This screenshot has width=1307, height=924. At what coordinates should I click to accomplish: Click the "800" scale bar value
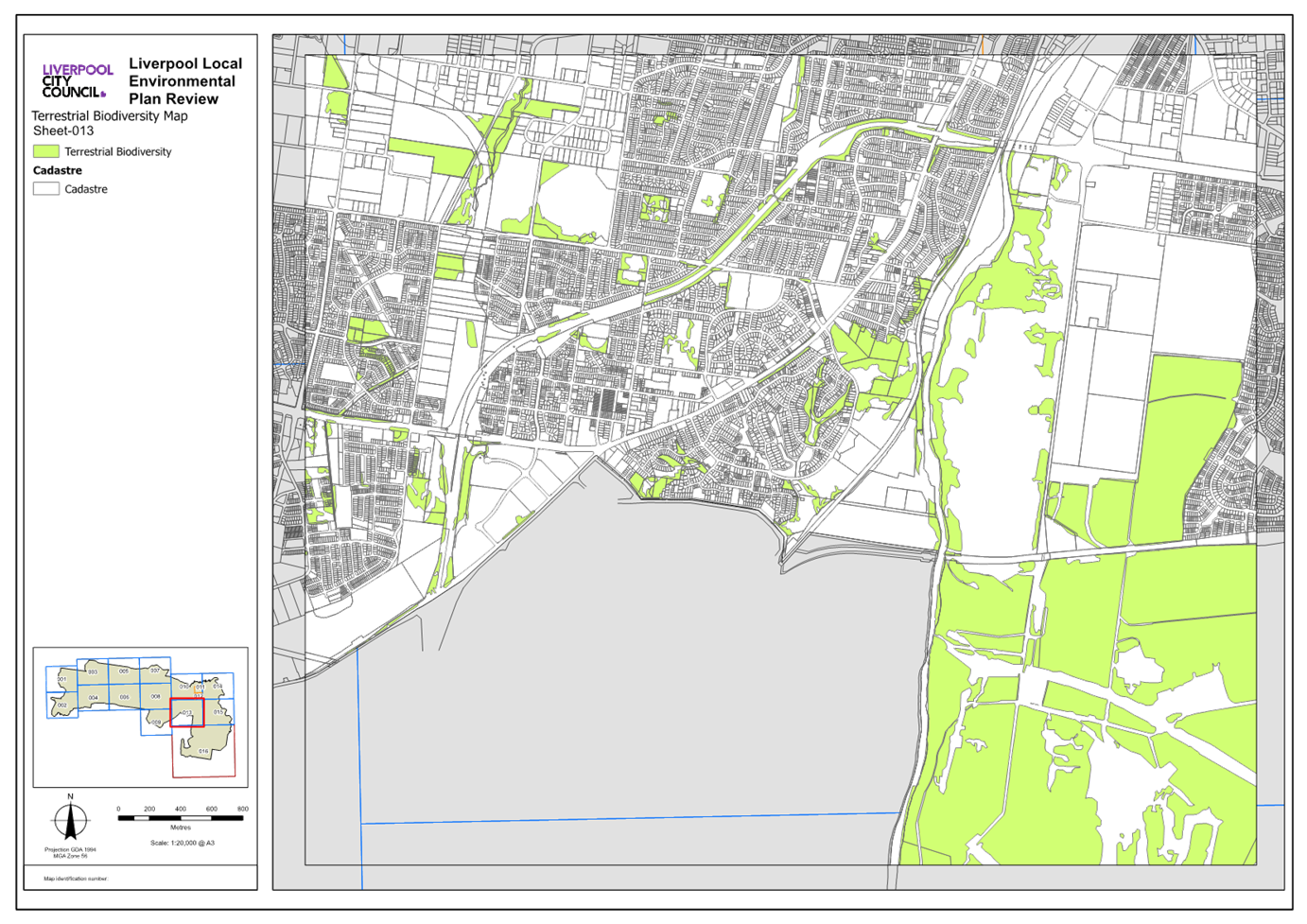(x=242, y=810)
